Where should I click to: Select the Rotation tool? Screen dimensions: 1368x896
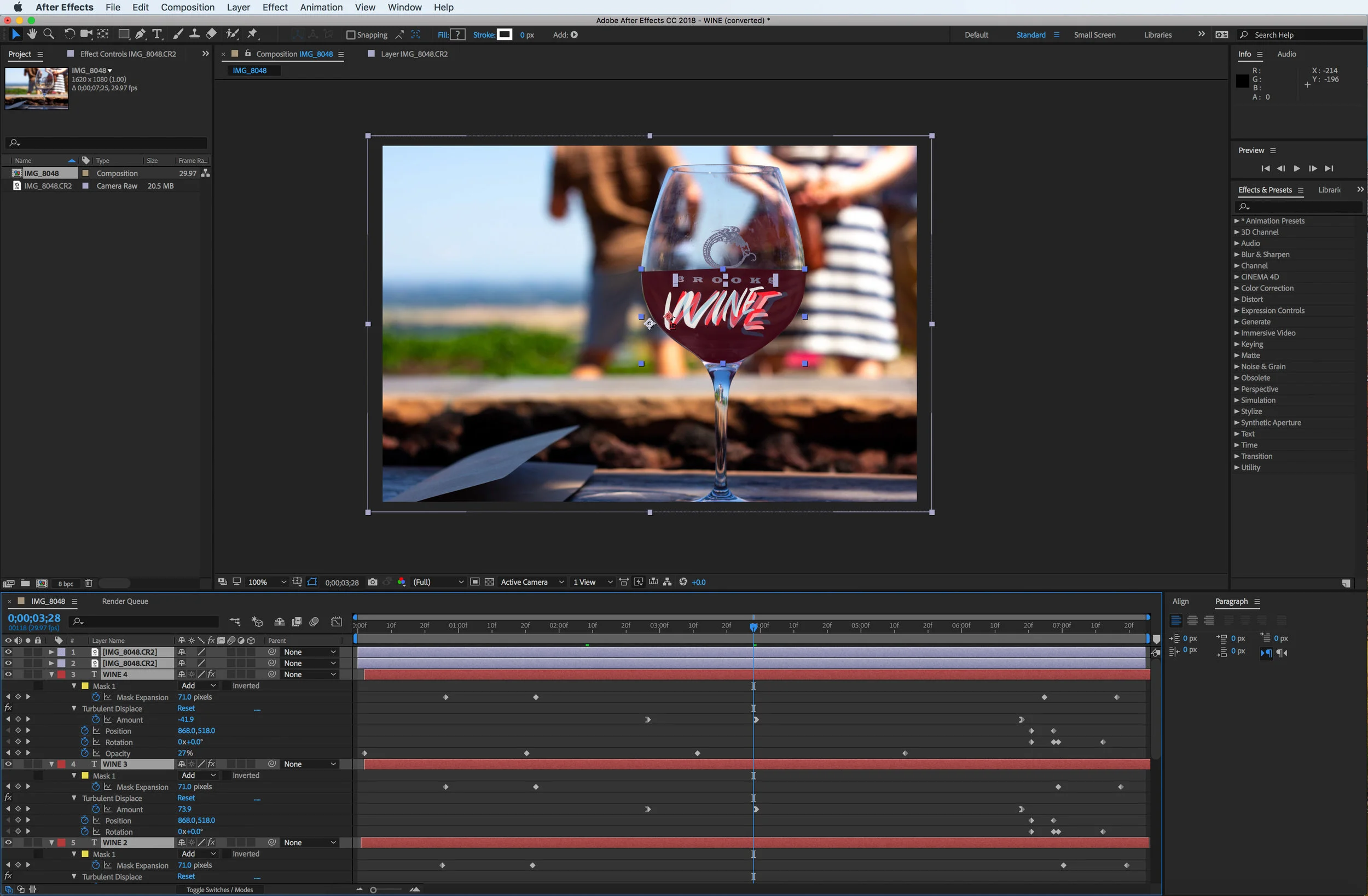click(69, 34)
